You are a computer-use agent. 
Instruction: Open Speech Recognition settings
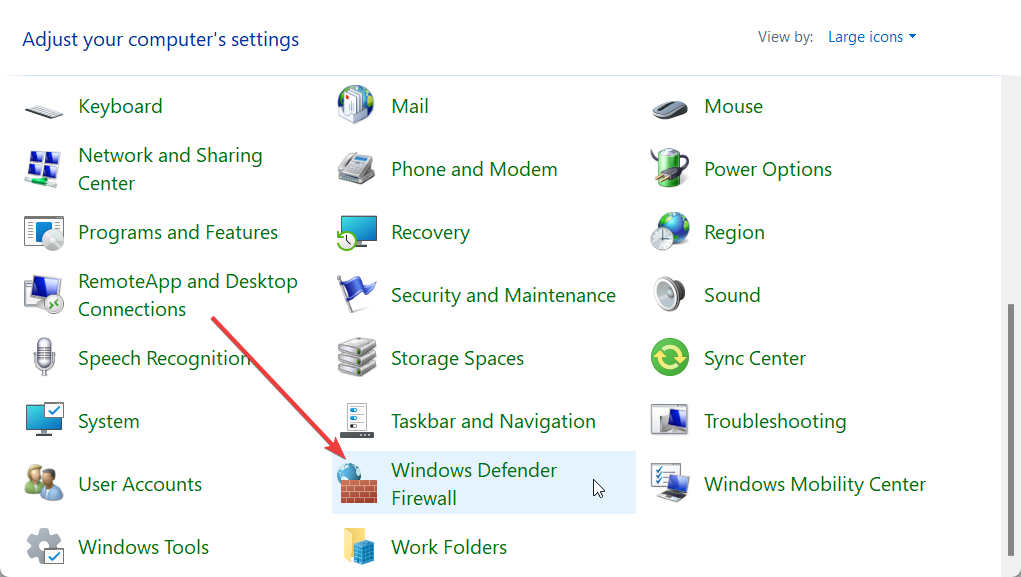(163, 358)
